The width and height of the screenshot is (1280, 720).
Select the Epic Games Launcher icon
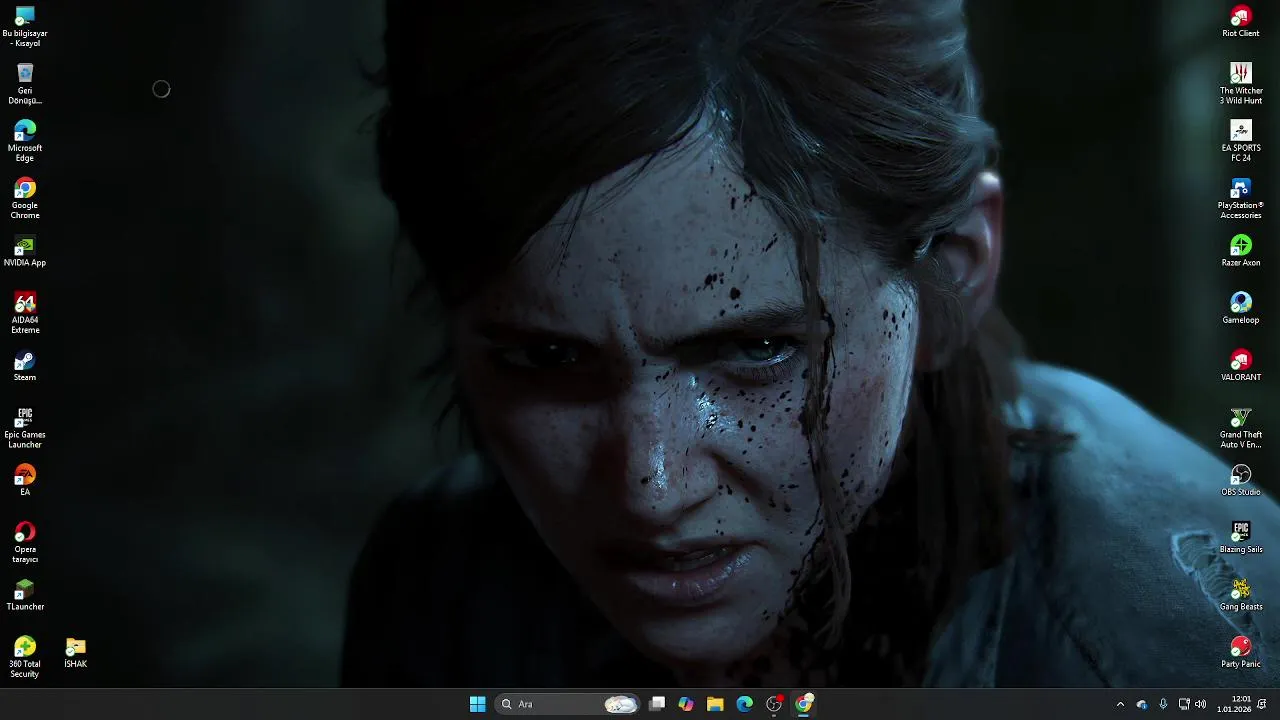(x=25, y=428)
